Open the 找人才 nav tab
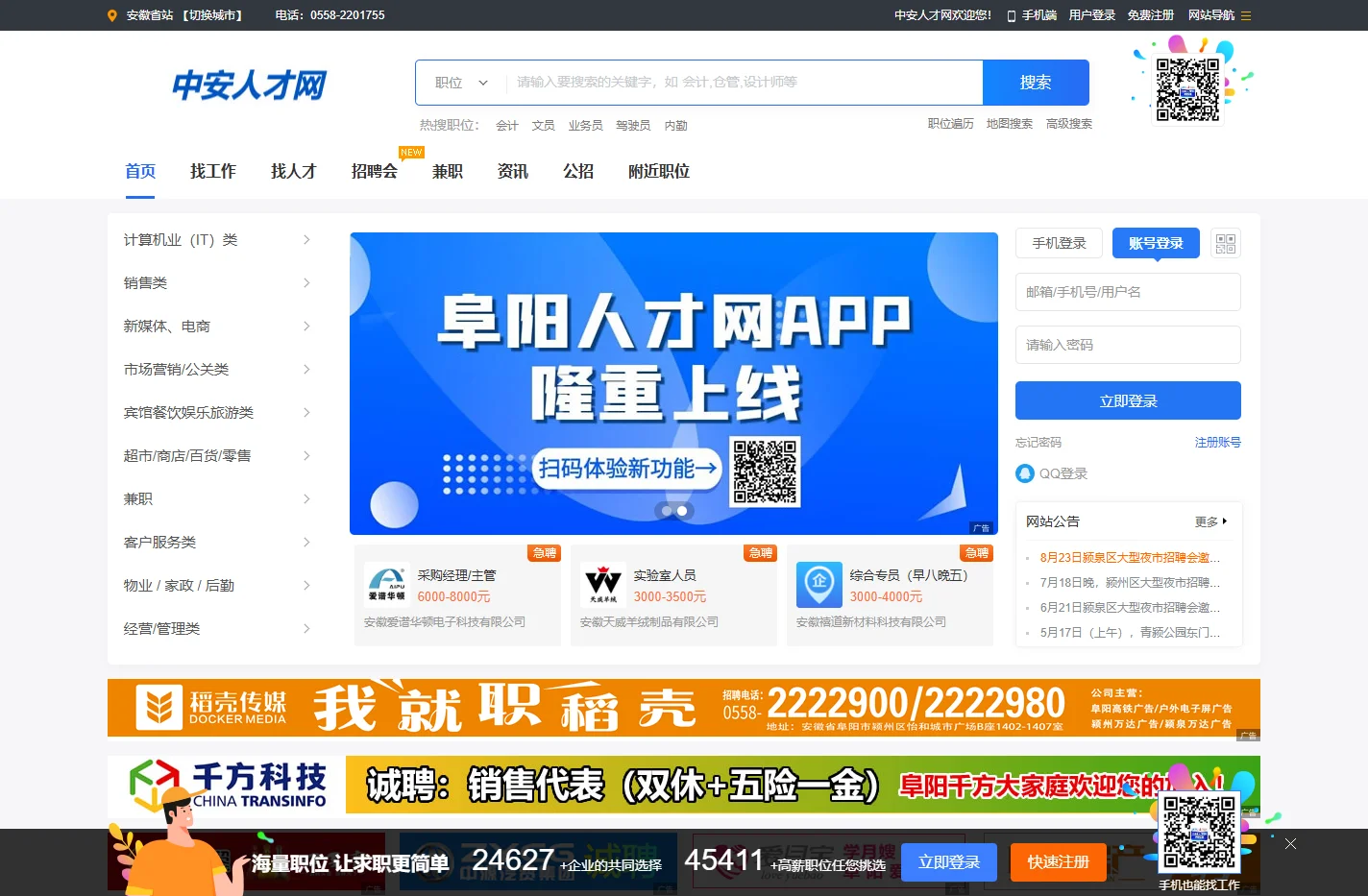This screenshot has height=896, width=1368. click(294, 172)
